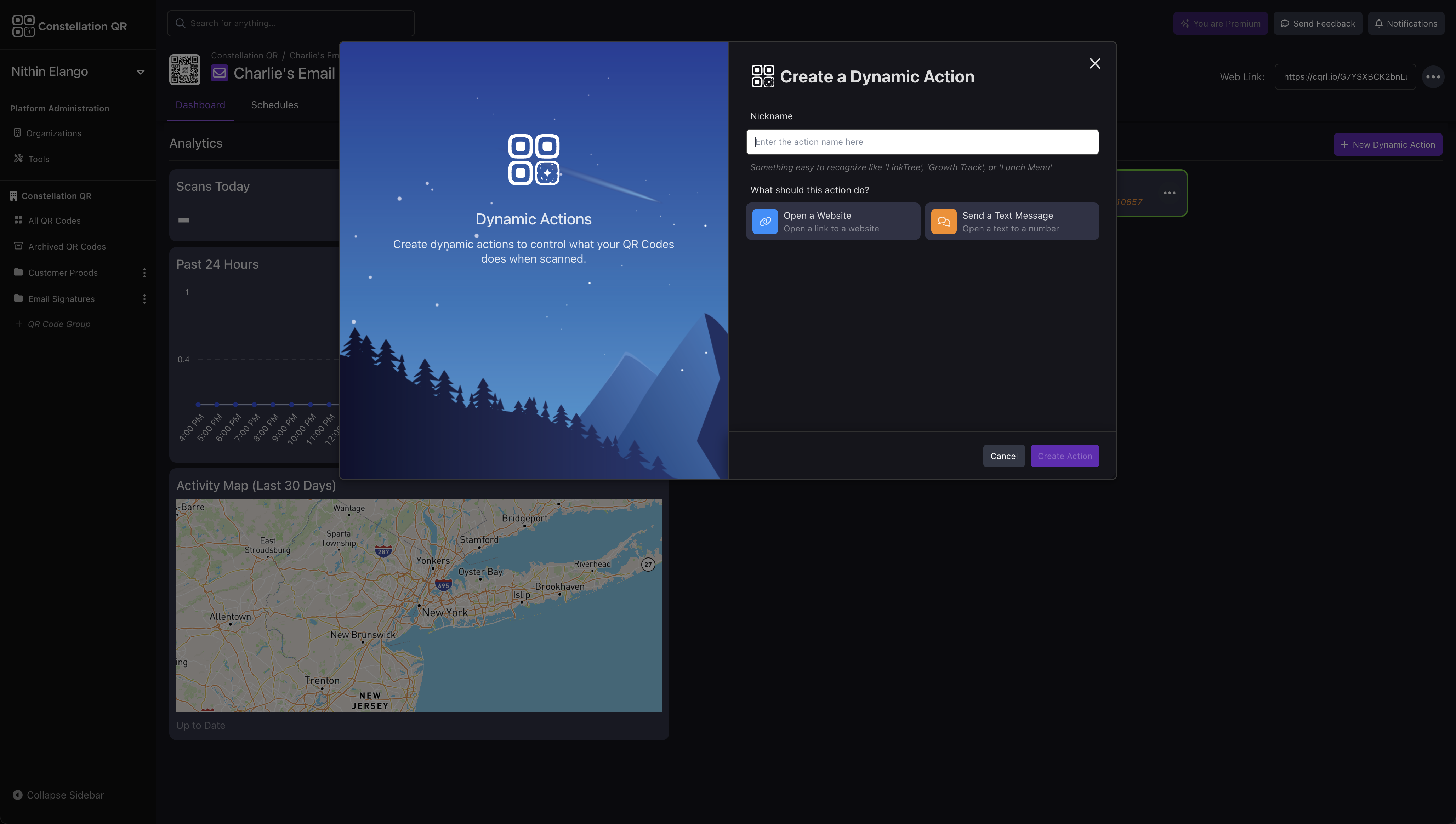Select the Open a Website action
The image size is (1456, 824).
click(x=833, y=221)
